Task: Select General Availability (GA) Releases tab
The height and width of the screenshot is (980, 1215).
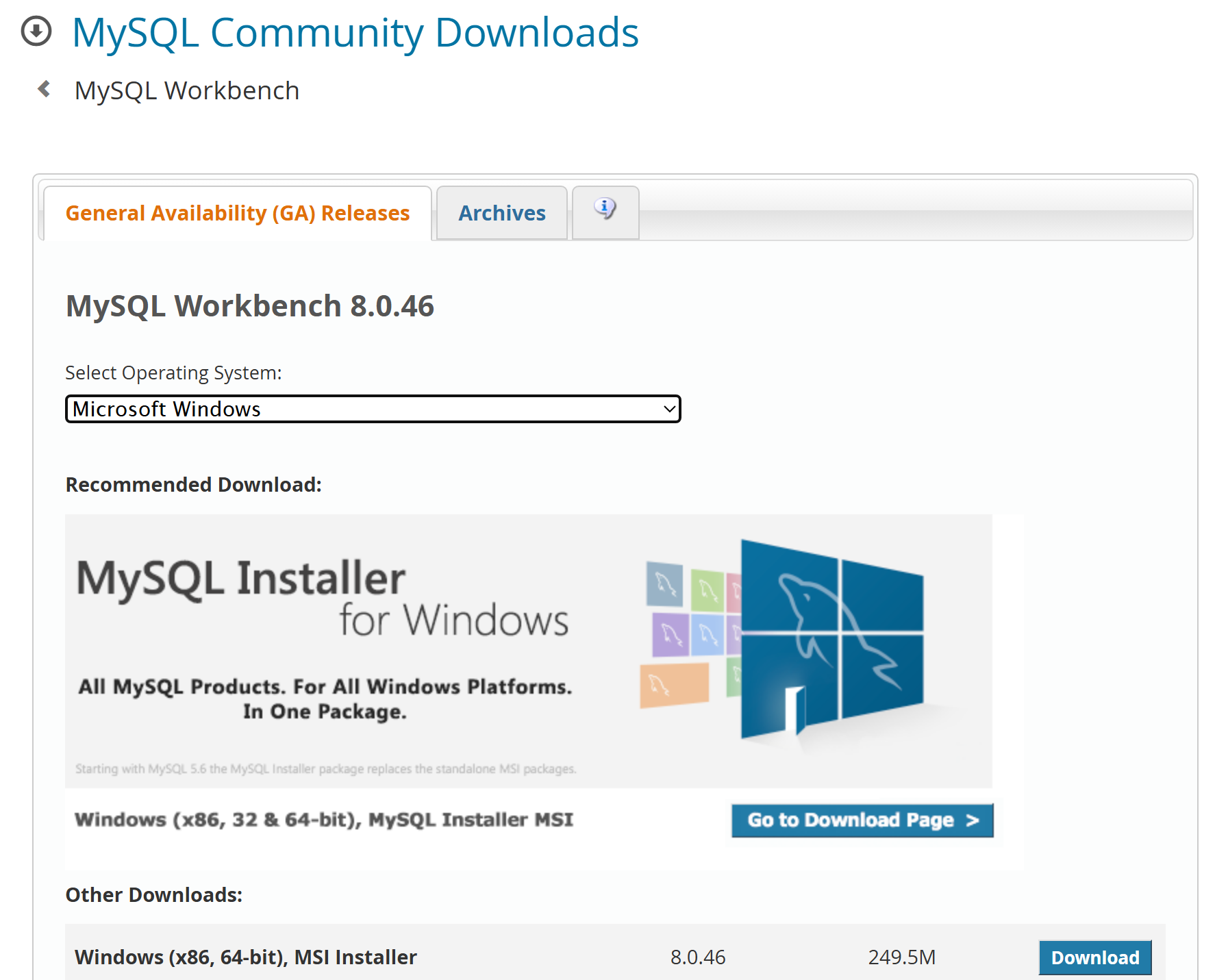Action: 238,213
